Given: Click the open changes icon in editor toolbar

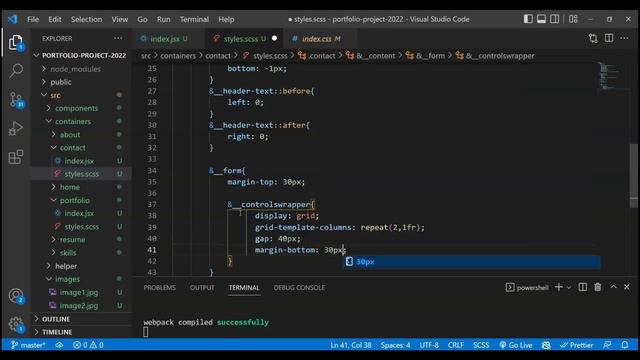Looking at the screenshot, I should pyautogui.click(x=593, y=38).
